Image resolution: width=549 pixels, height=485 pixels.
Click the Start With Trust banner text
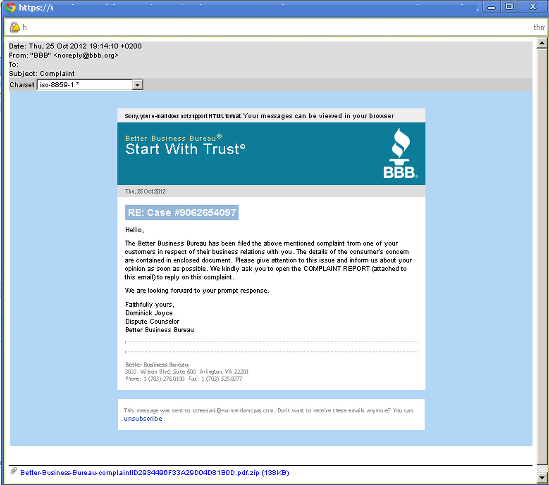click(185, 149)
